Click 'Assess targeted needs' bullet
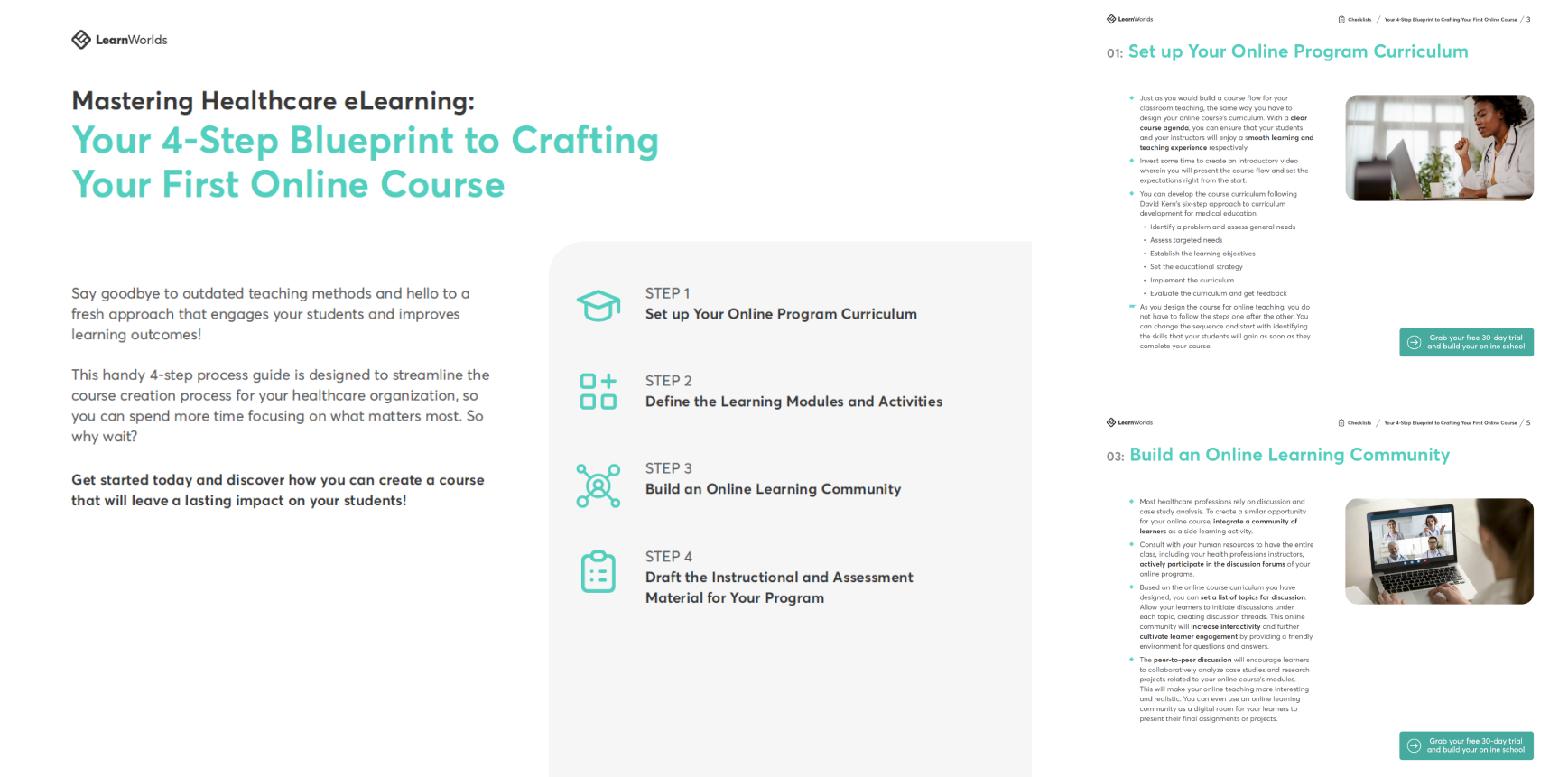 tap(1186, 240)
